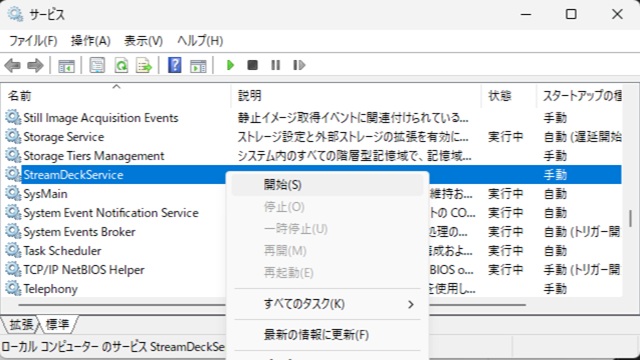Click the Back arrow toolbar icon
Screen dimensions: 640x360
tap(12, 65)
